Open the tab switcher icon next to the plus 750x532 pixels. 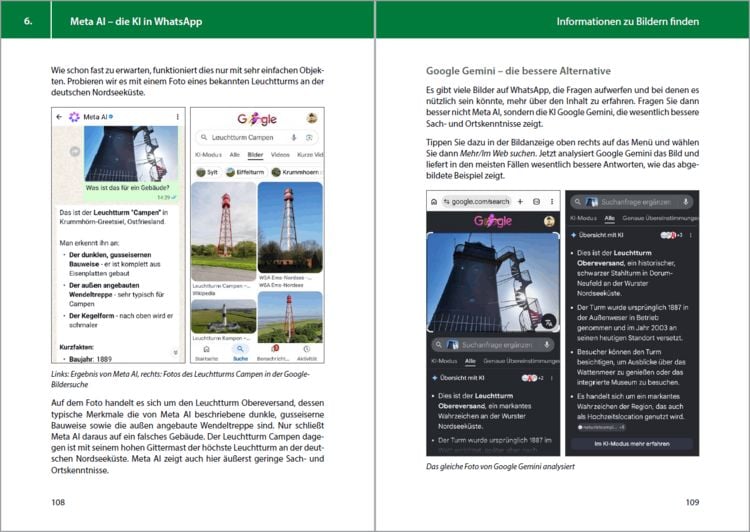point(536,202)
